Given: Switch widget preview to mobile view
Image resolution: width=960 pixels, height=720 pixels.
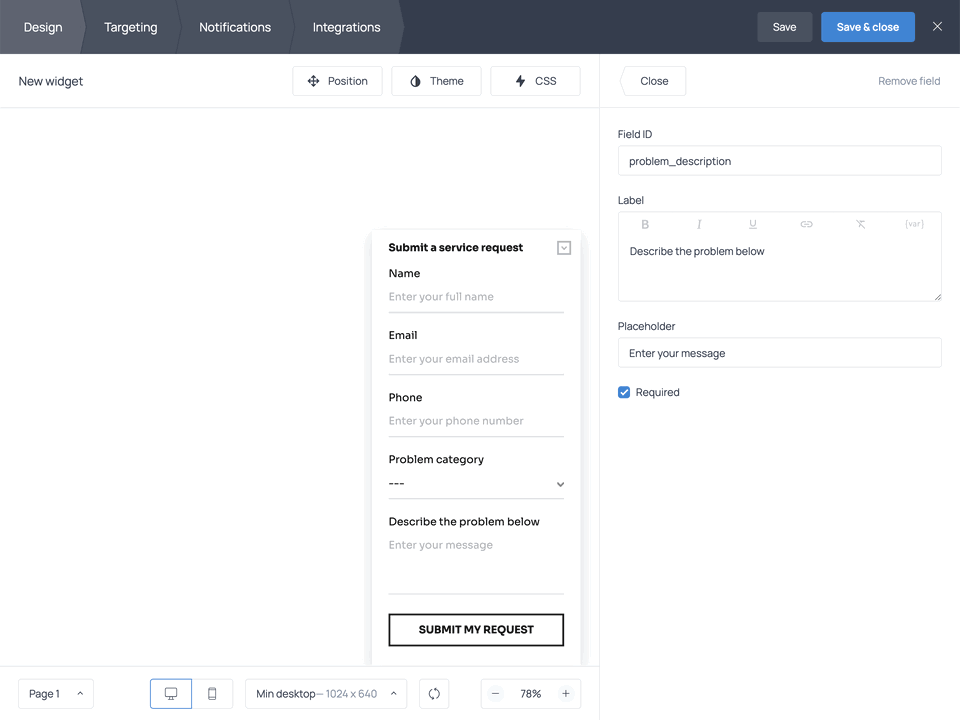Looking at the screenshot, I should point(212,693).
